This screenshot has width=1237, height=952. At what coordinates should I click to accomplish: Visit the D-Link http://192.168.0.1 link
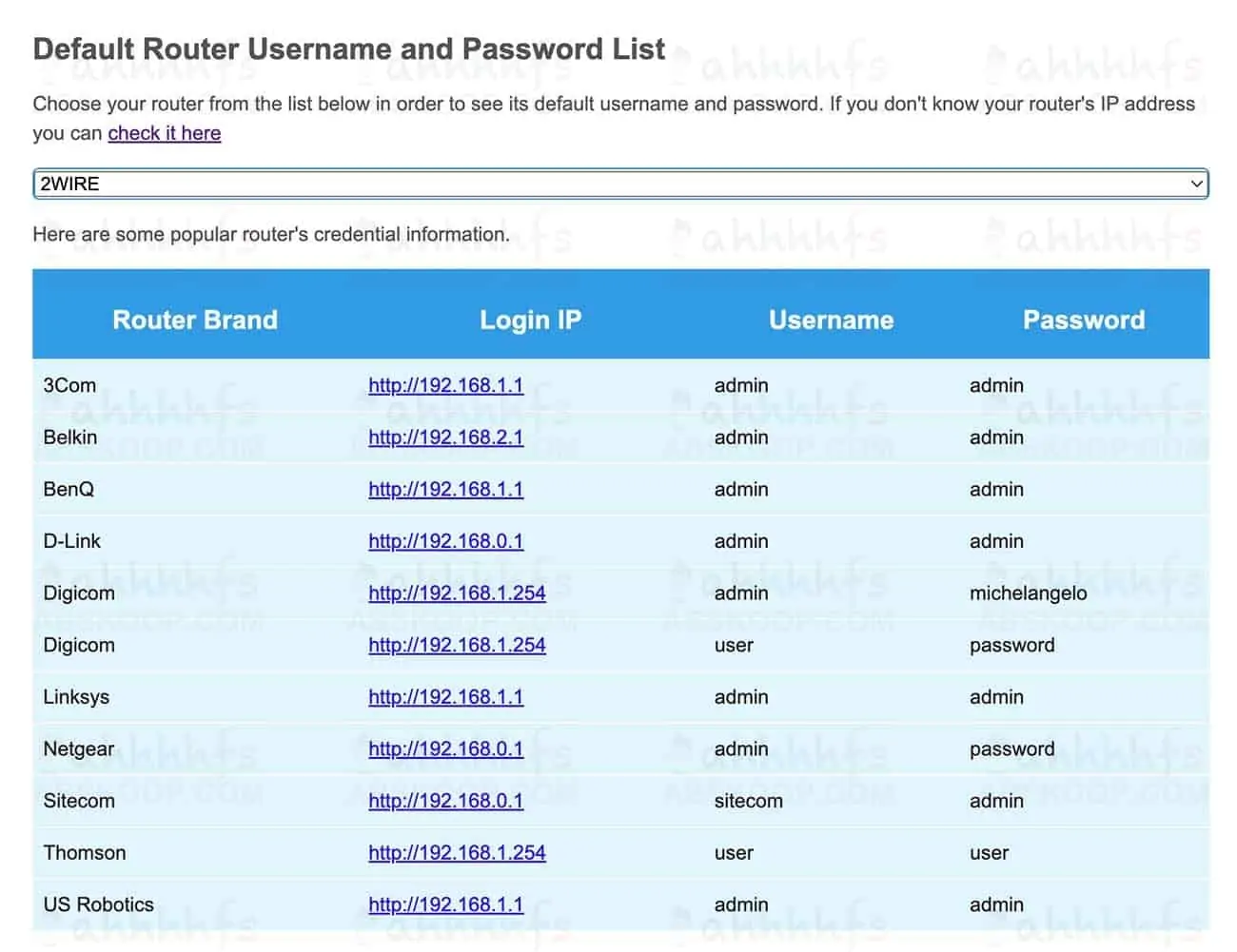pos(445,541)
